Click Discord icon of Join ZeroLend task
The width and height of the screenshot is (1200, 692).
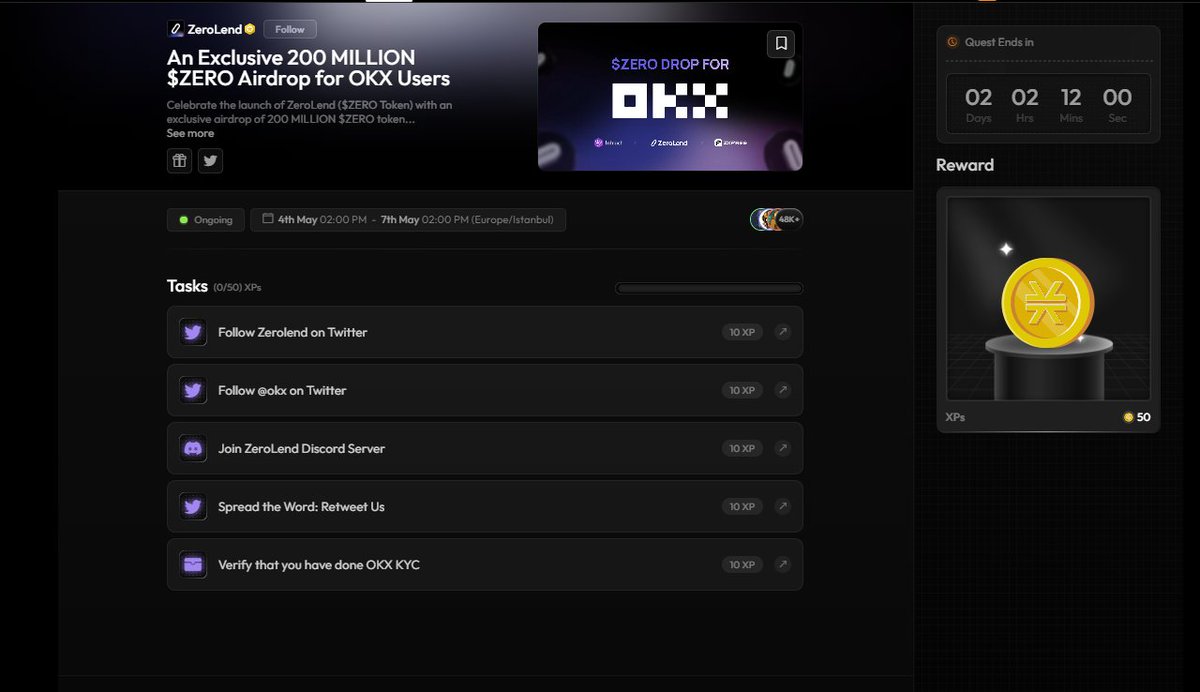(193, 448)
